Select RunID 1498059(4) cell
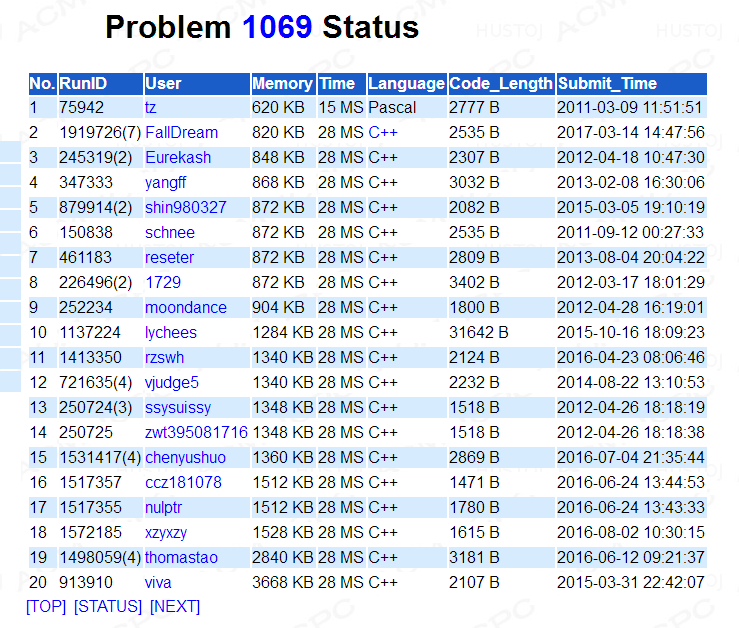 pos(100,557)
